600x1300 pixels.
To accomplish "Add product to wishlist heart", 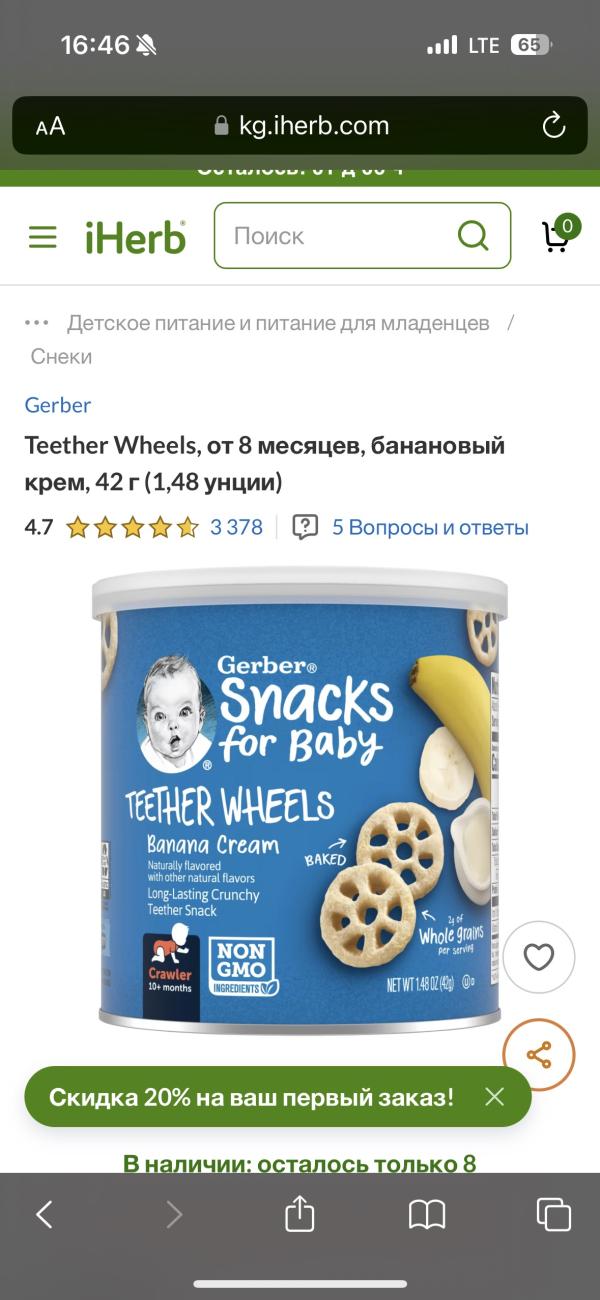I will point(539,958).
